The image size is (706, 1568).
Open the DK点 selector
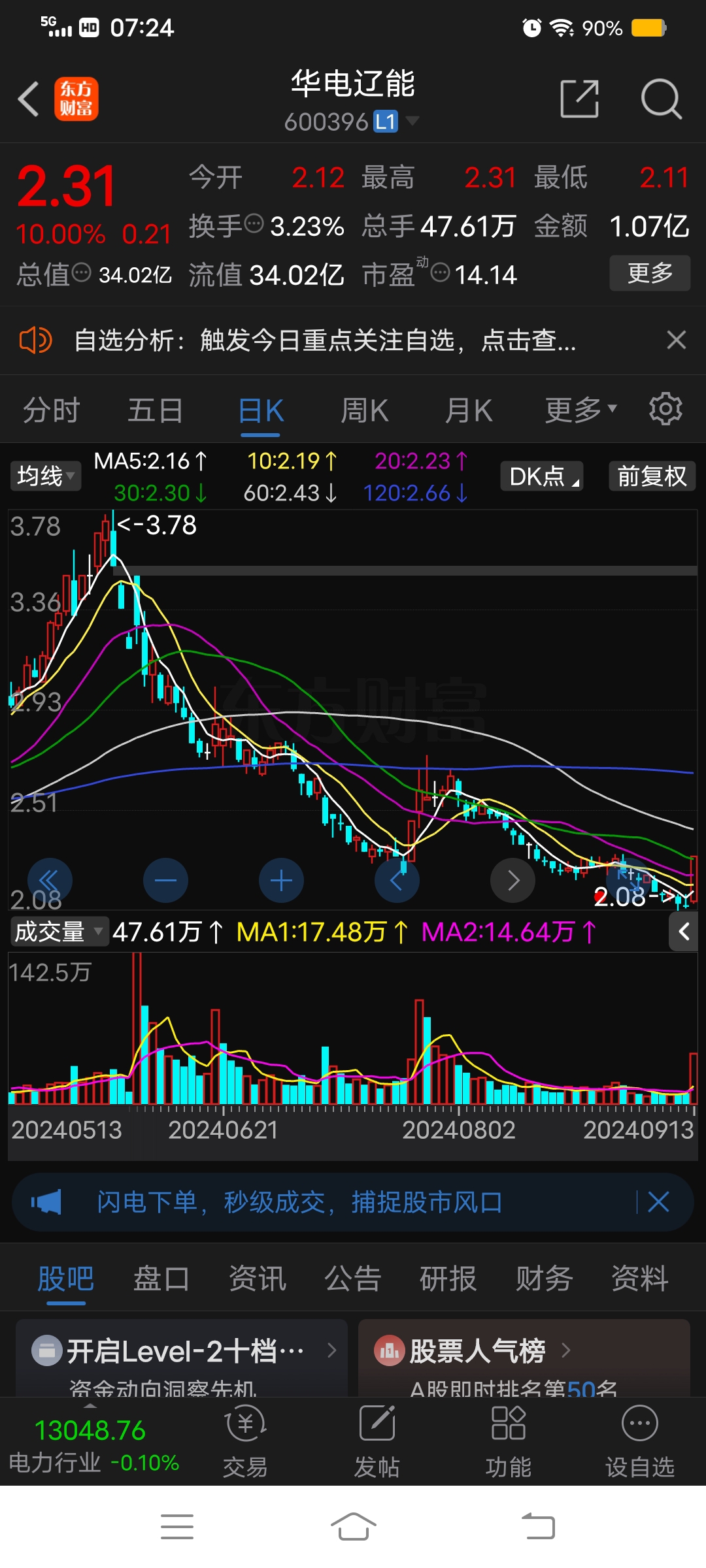pos(542,476)
